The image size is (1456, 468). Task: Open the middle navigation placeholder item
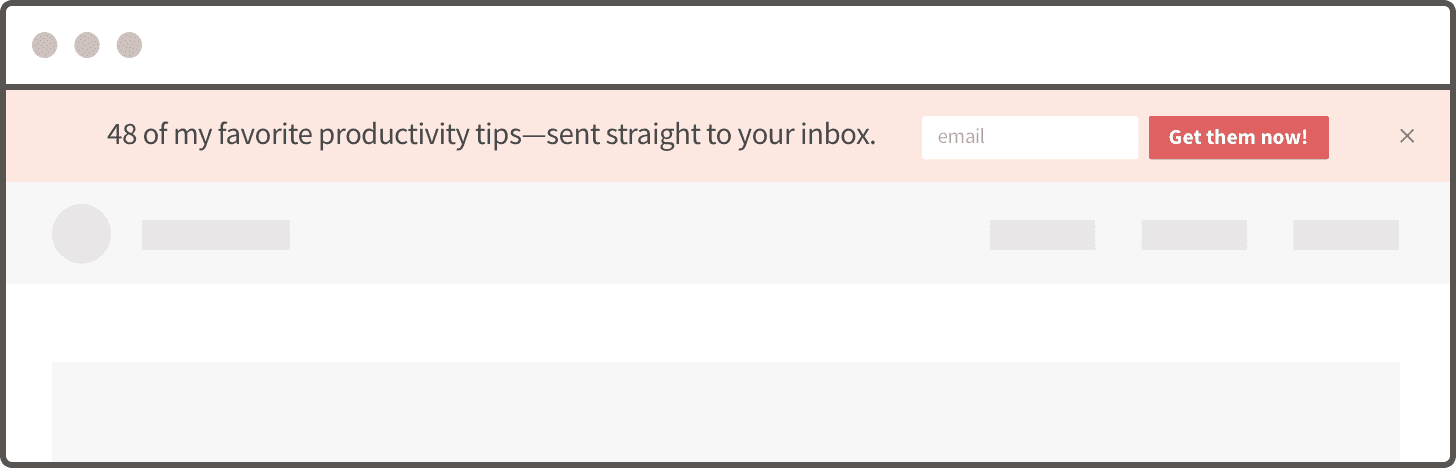pyautogui.click(x=1194, y=235)
